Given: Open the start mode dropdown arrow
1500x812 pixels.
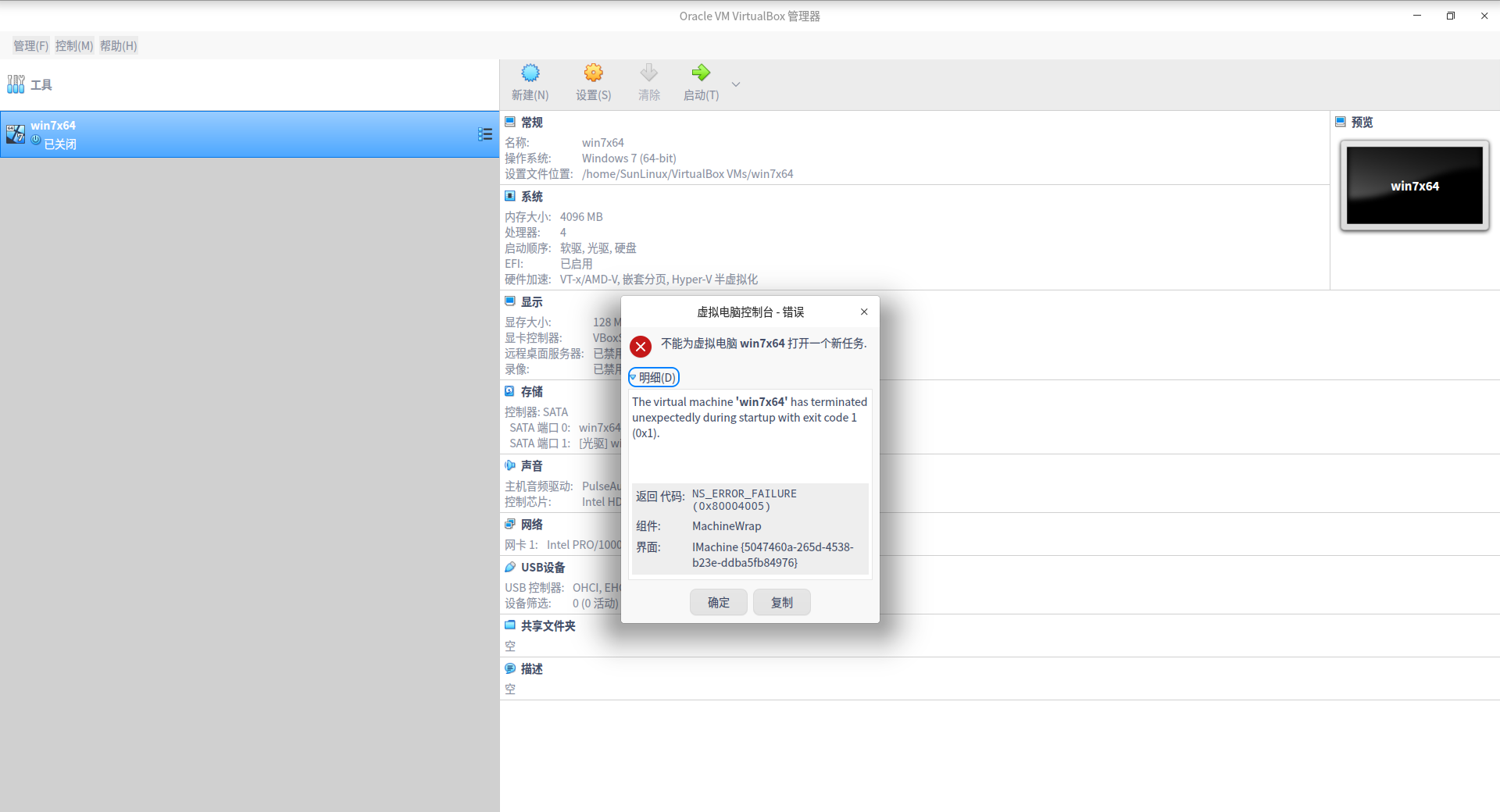Looking at the screenshot, I should pos(735,84).
